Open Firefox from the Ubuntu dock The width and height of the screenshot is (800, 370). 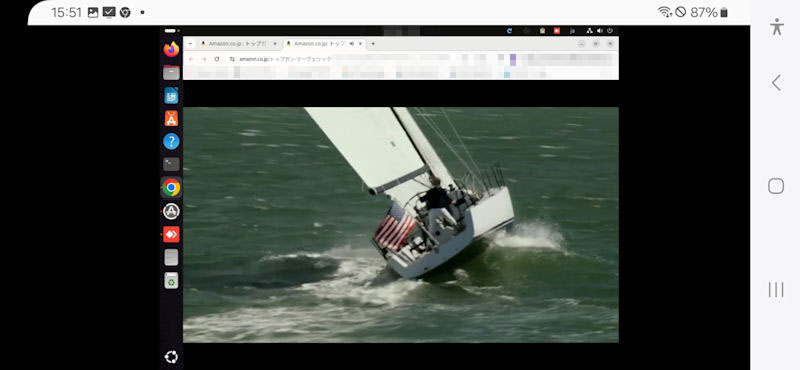click(x=171, y=50)
